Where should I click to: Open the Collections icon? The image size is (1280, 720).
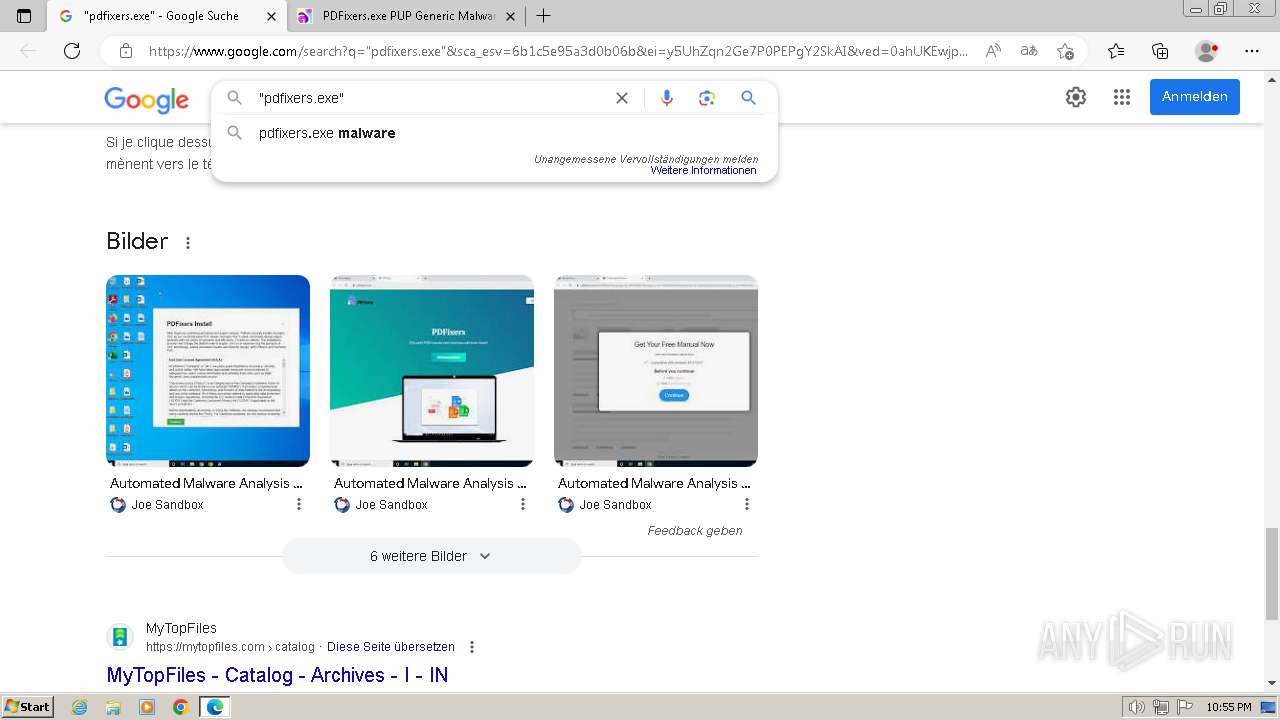[x=1160, y=51]
